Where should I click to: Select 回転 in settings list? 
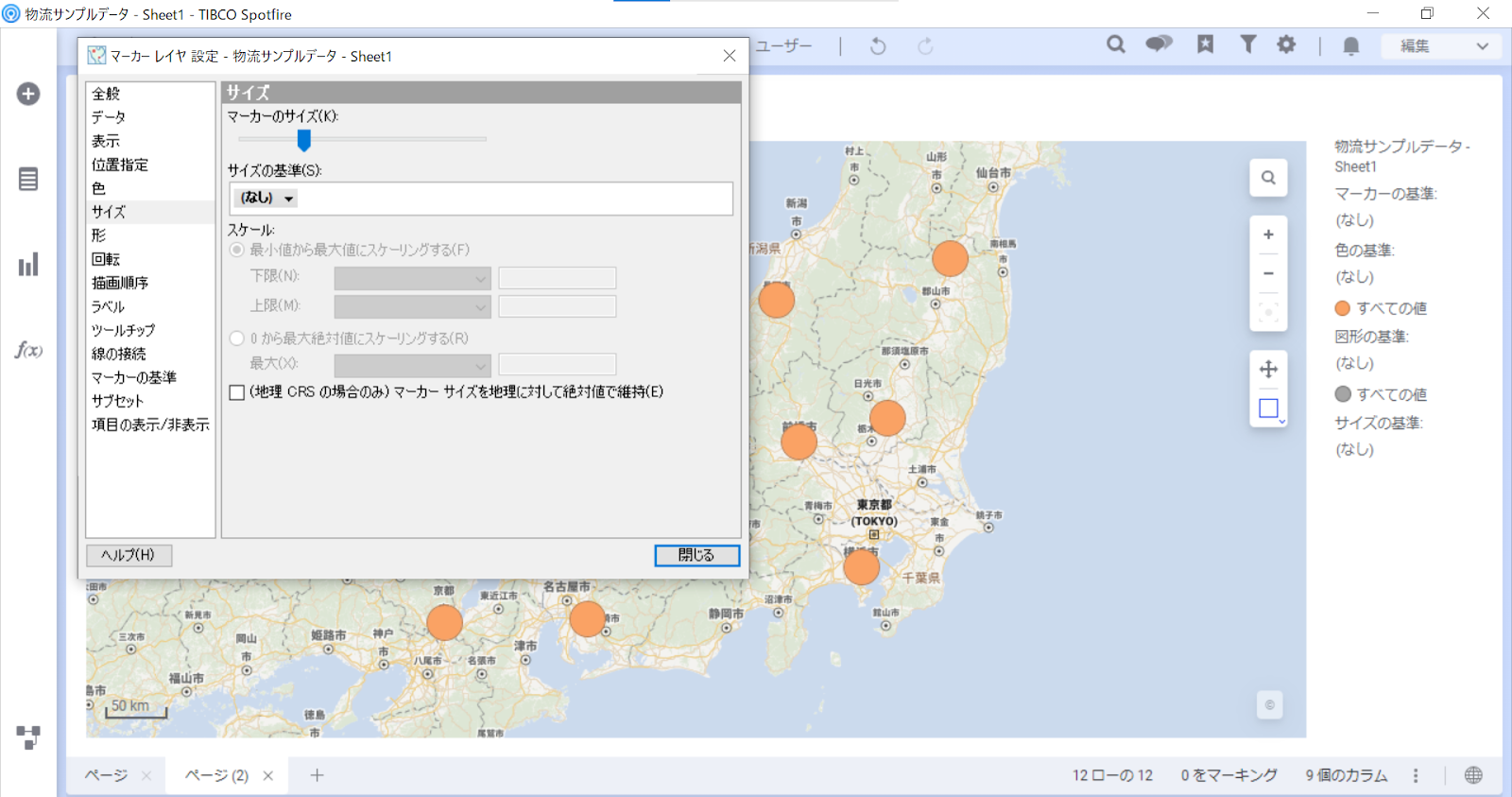click(x=106, y=259)
